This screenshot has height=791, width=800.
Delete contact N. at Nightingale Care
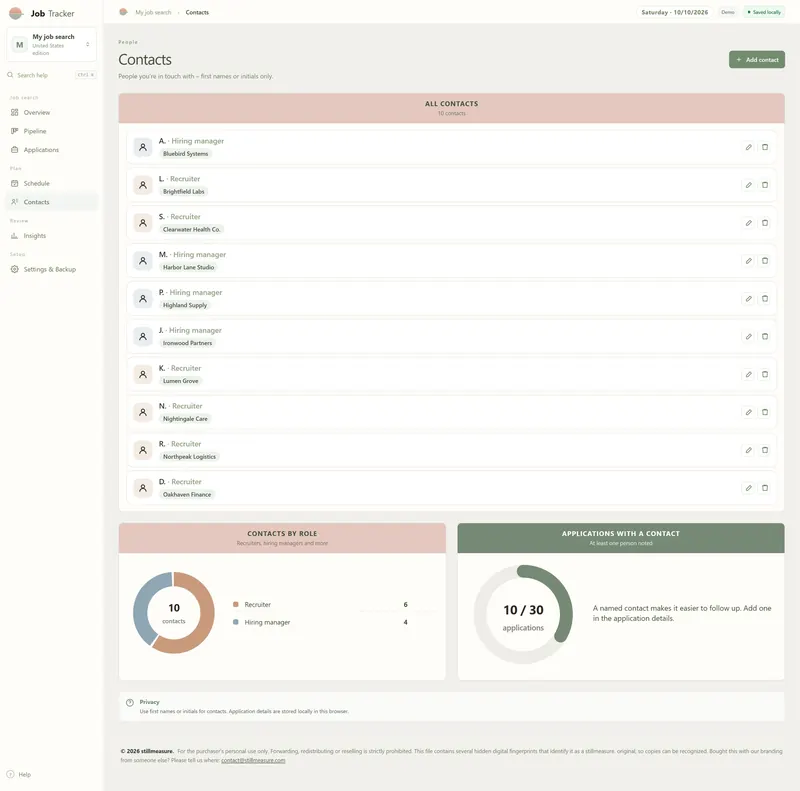(x=765, y=412)
